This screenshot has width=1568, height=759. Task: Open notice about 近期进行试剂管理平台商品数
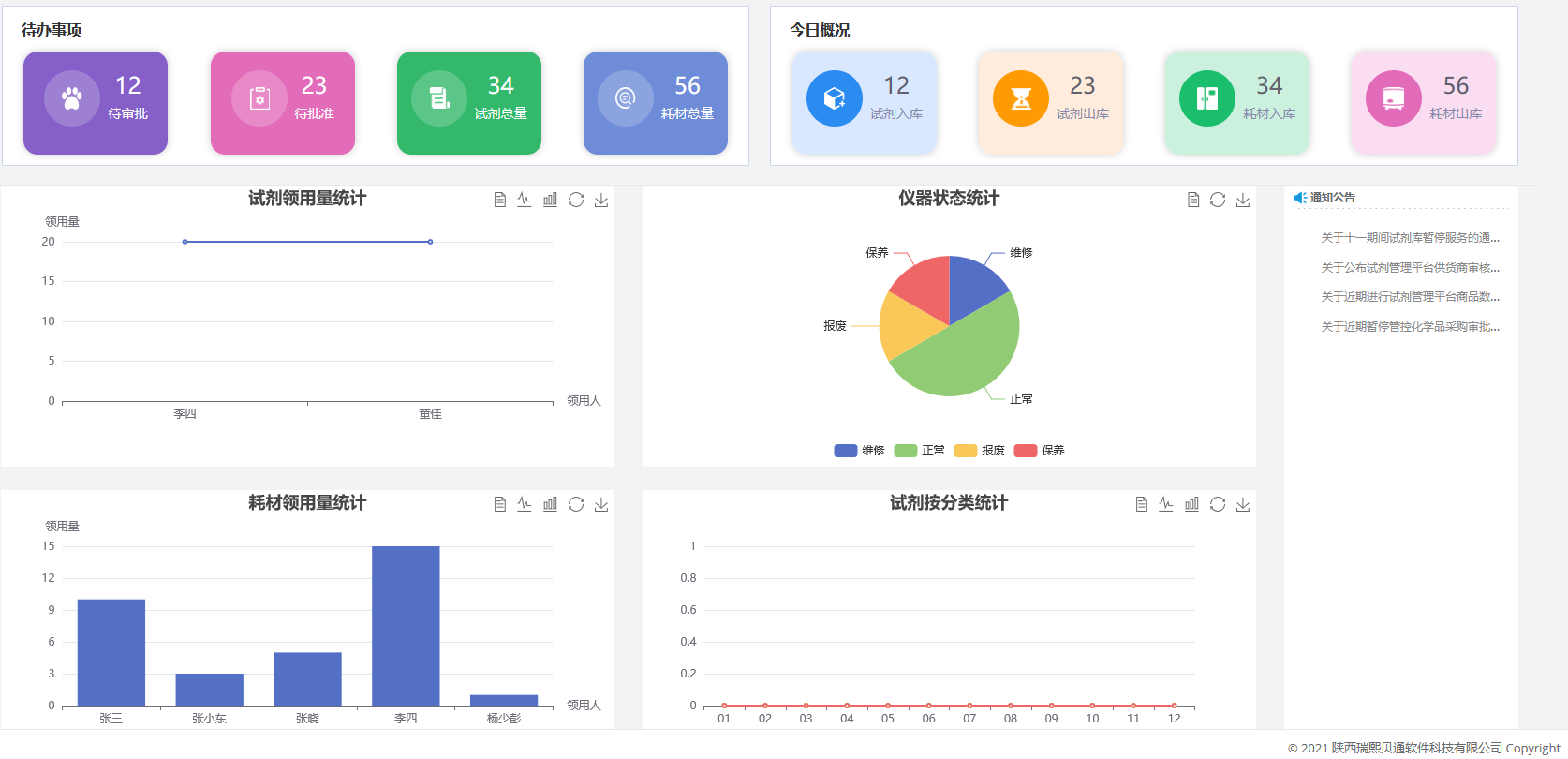pos(1410,297)
